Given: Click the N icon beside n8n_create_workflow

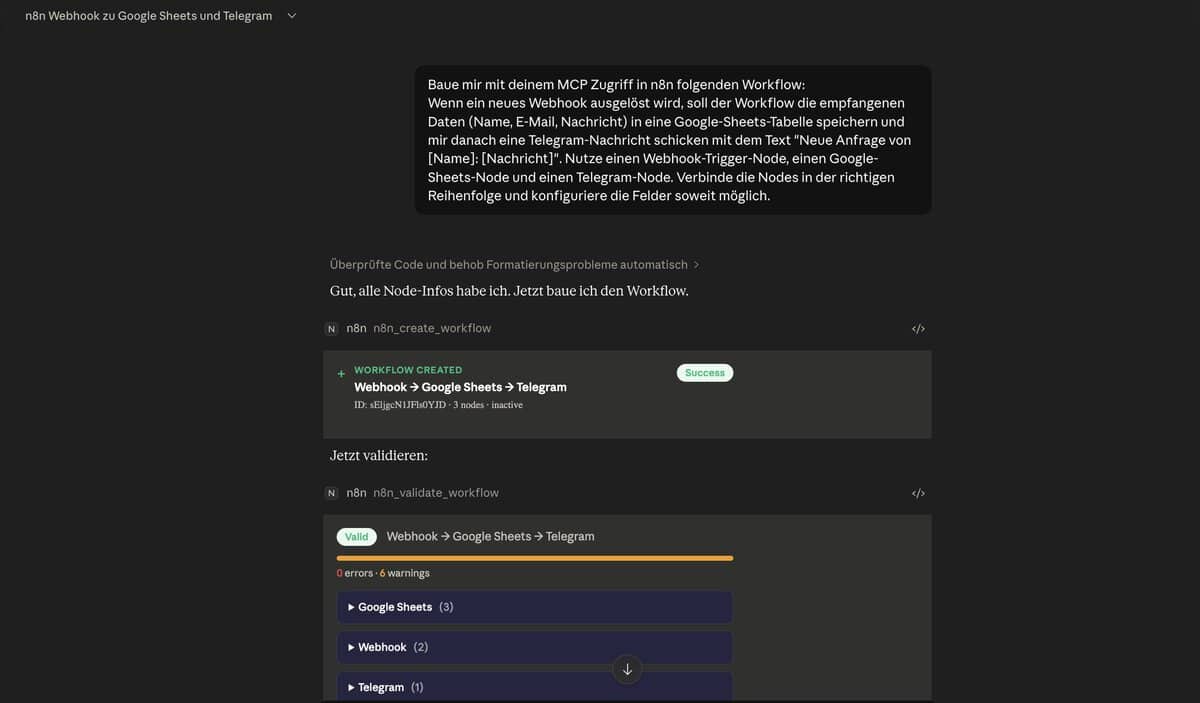Looking at the screenshot, I should pos(331,329).
